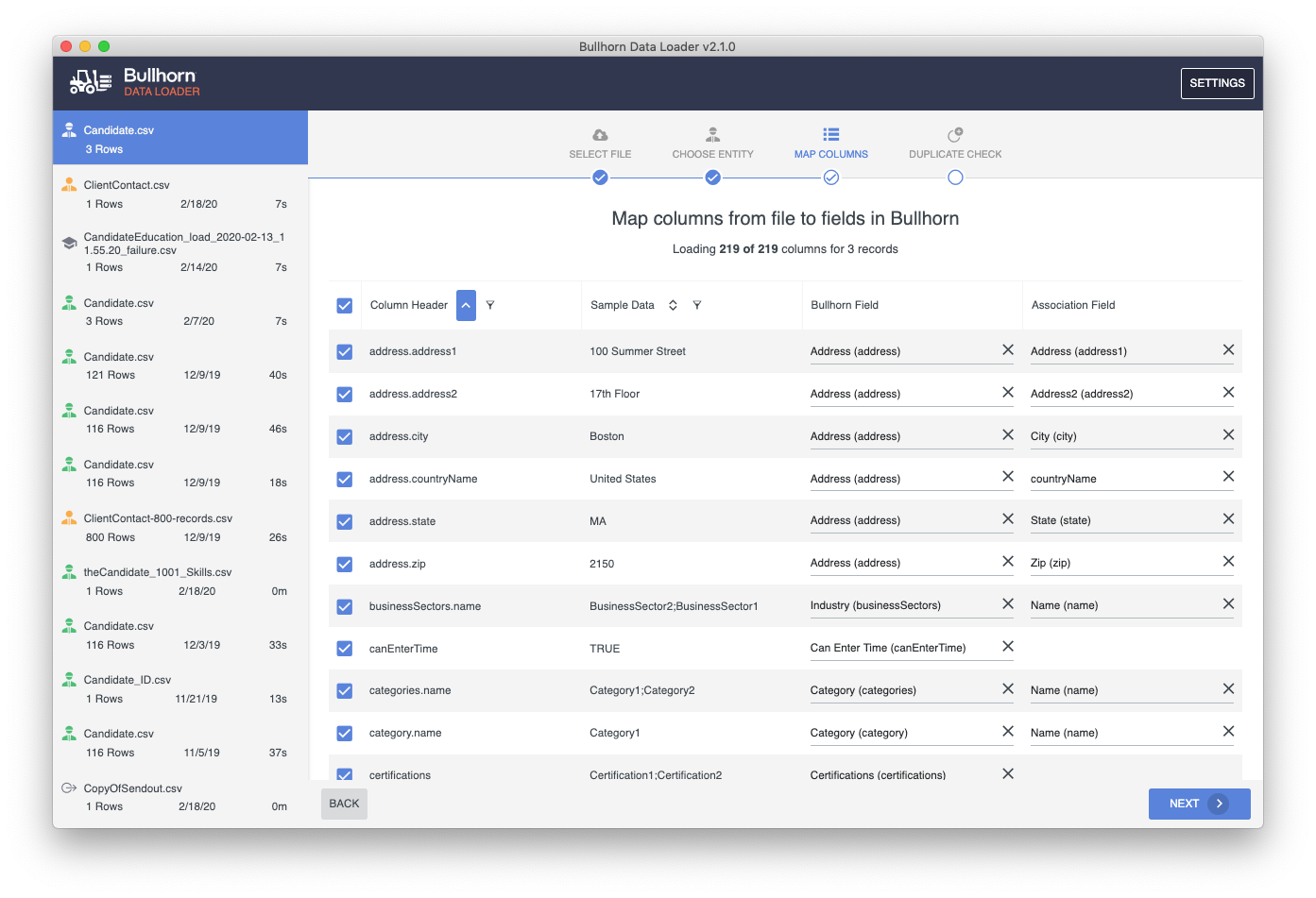Open theCandidate_1001_Skills.csv history entry
The width and height of the screenshot is (1316, 898).
(x=180, y=581)
